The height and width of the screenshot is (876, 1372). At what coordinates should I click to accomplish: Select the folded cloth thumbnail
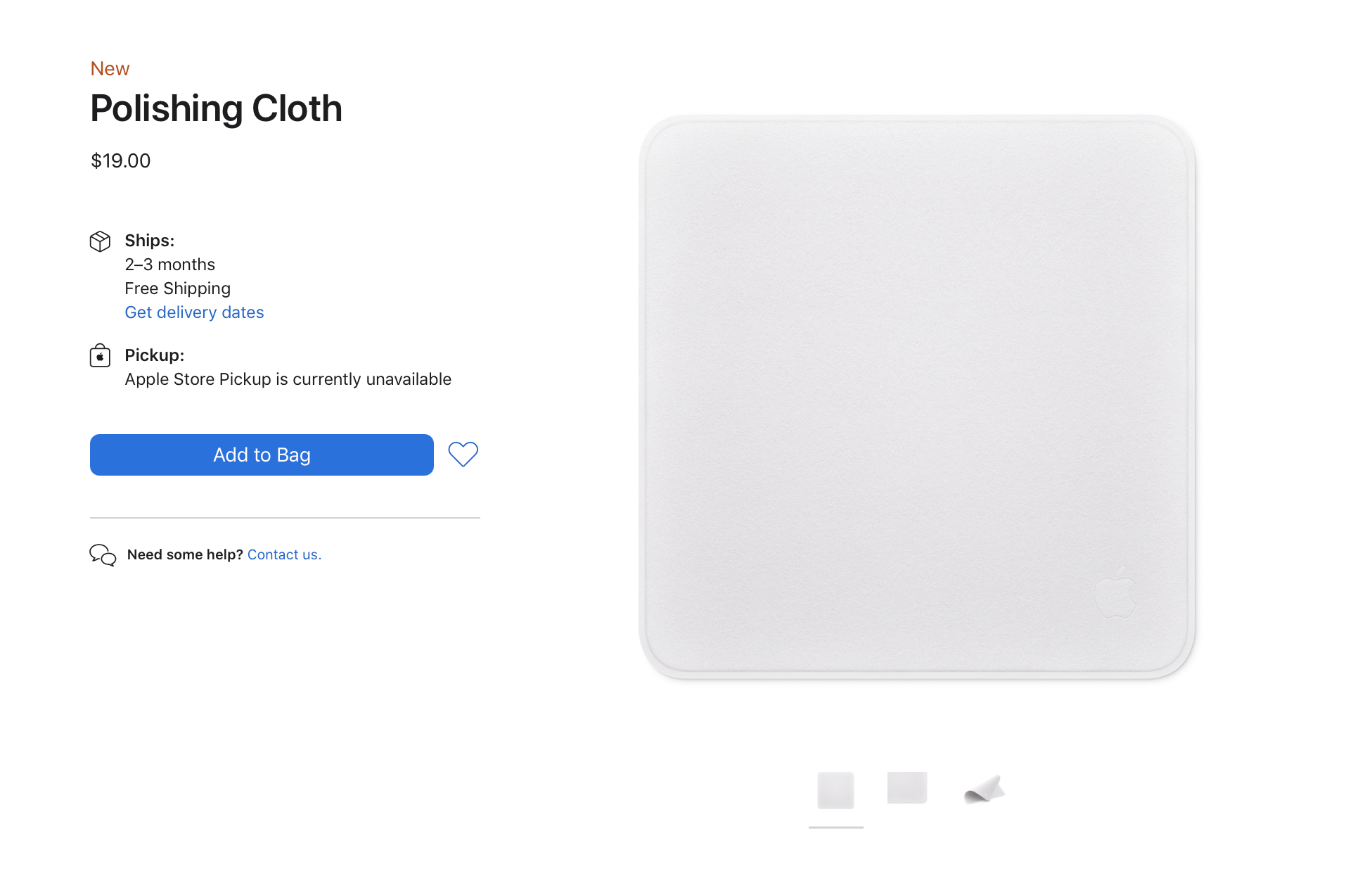[984, 789]
